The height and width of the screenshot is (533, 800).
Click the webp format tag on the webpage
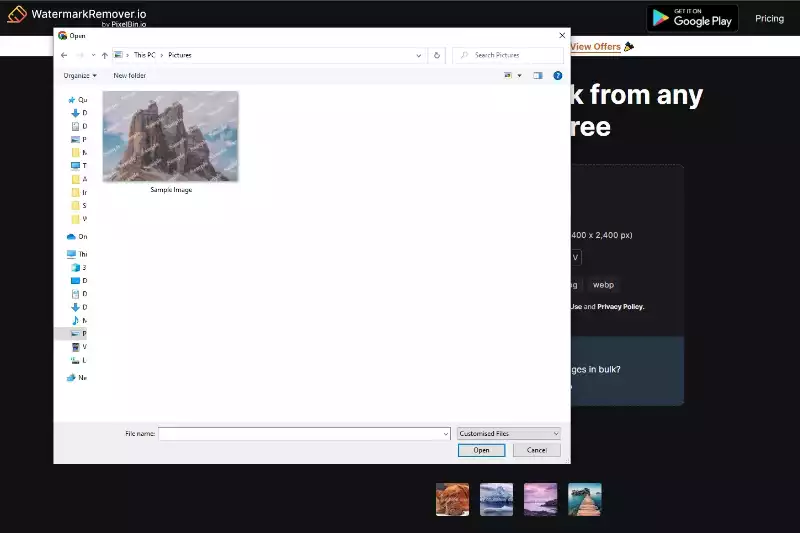click(x=603, y=285)
